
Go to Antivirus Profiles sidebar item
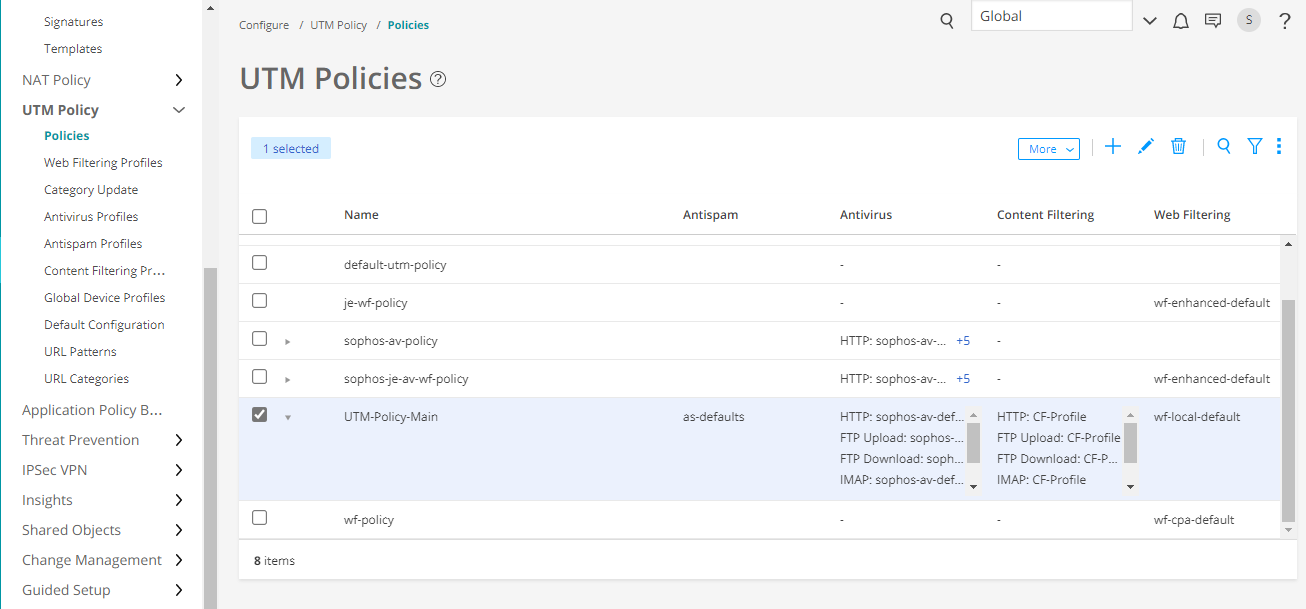click(x=91, y=216)
